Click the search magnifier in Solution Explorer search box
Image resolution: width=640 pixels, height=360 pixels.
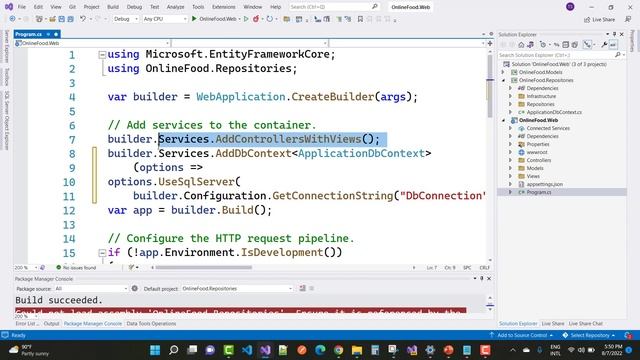pyautogui.click(x=618, y=55)
